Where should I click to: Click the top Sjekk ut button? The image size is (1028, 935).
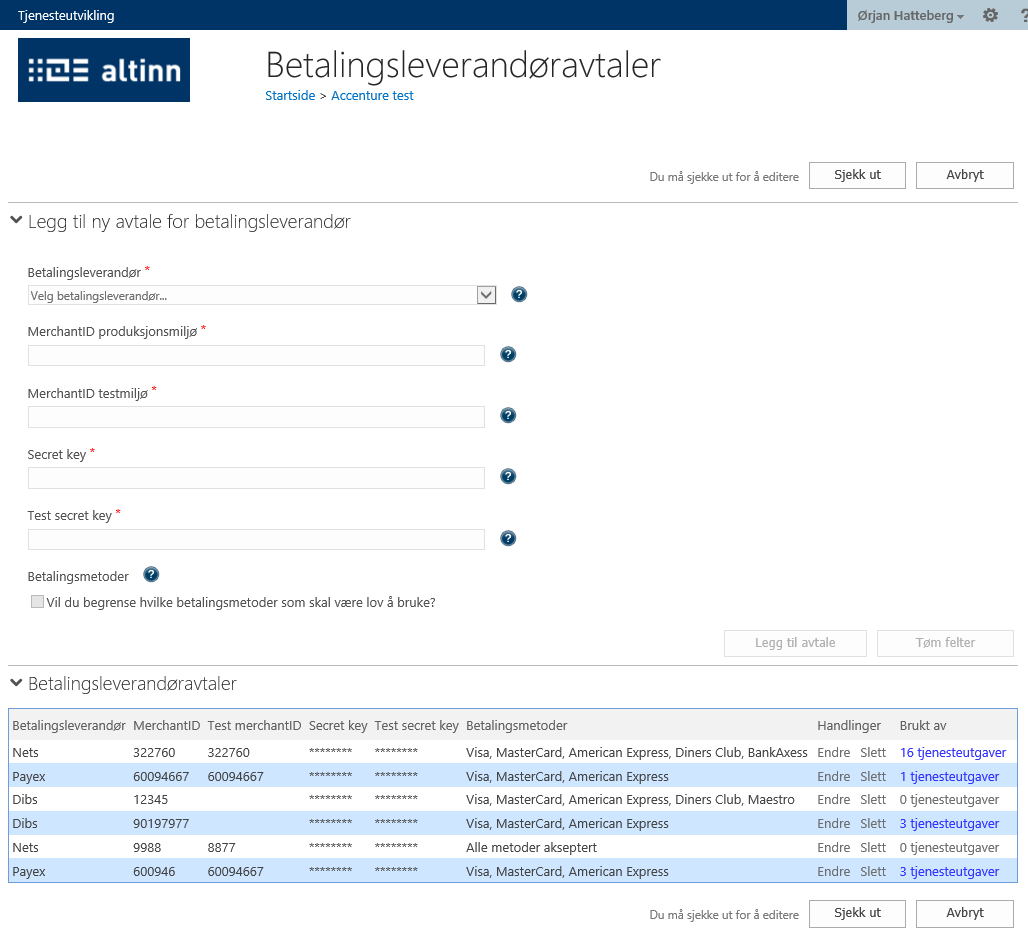pyautogui.click(x=857, y=175)
